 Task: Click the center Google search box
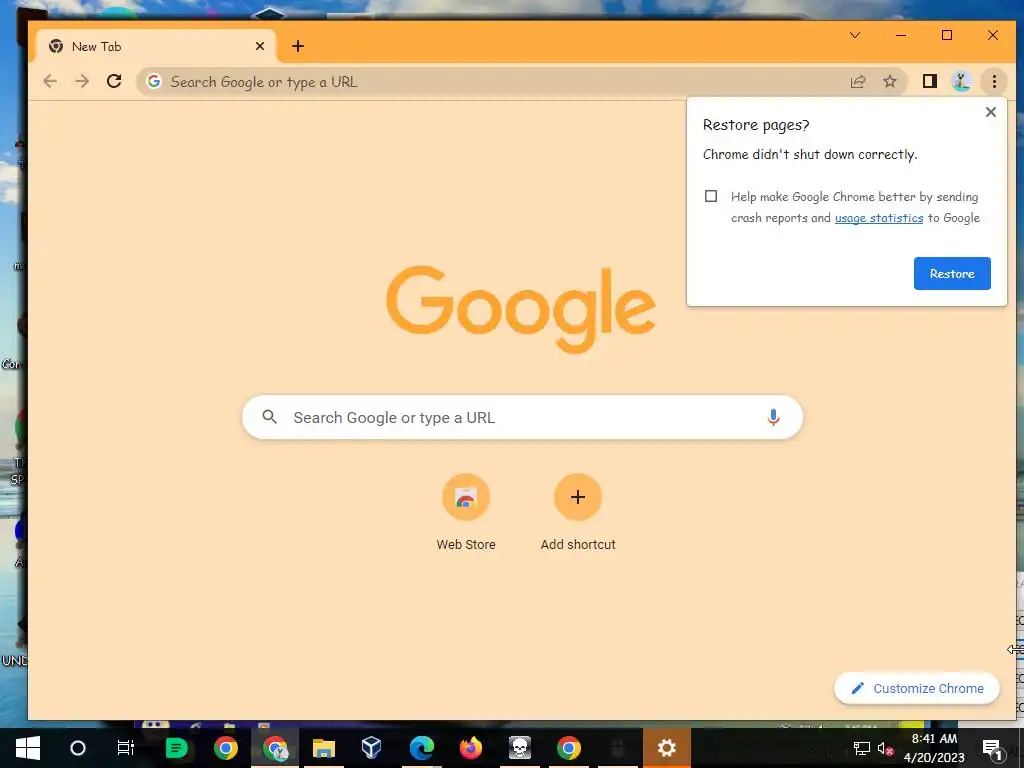(x=522, y=417)
